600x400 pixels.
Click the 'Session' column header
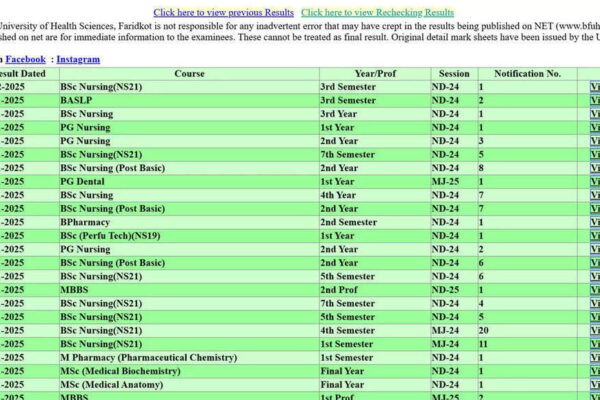(x=454, y=73)
